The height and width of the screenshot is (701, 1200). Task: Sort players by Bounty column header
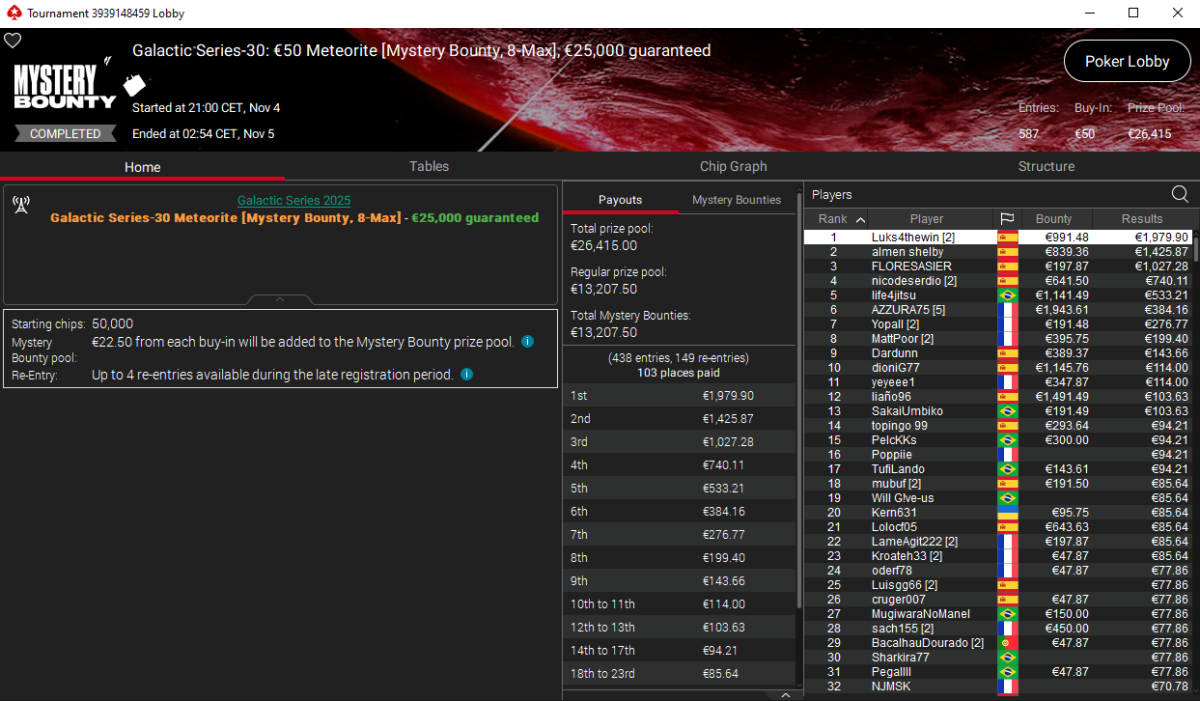[x=1054, y=219]
